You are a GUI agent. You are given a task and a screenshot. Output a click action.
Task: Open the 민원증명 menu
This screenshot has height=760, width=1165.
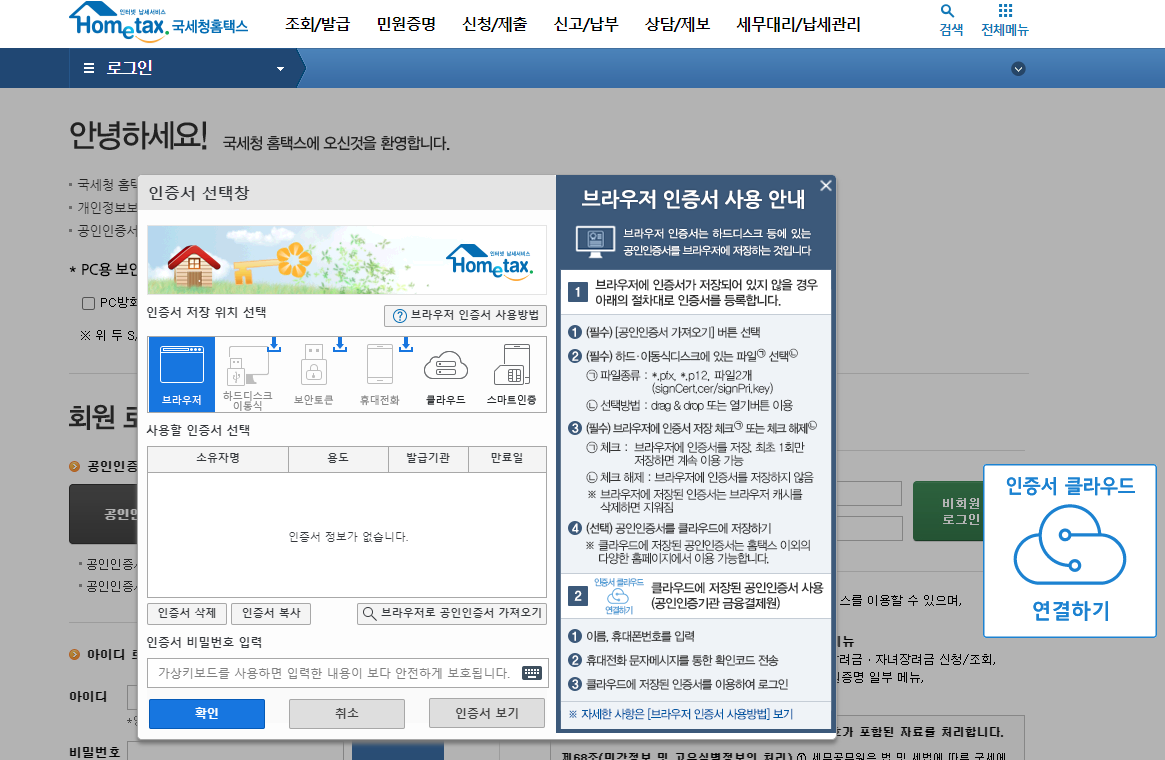406,25
